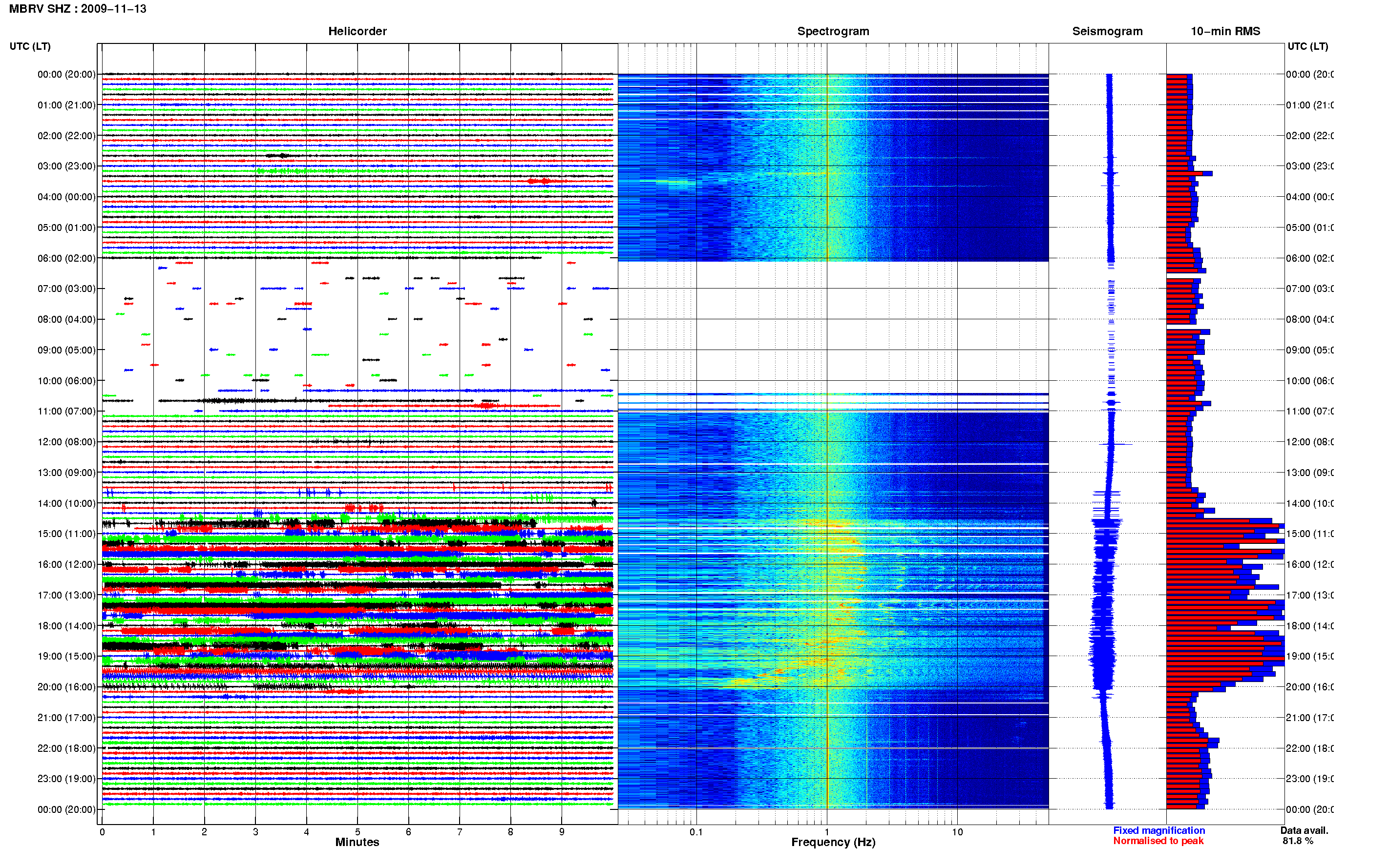Screen dimensions: 1389x868
Task: Click the RMS-side time label at 18:00 (14:
Action: pyautogui.click(x=1310, y=626)
